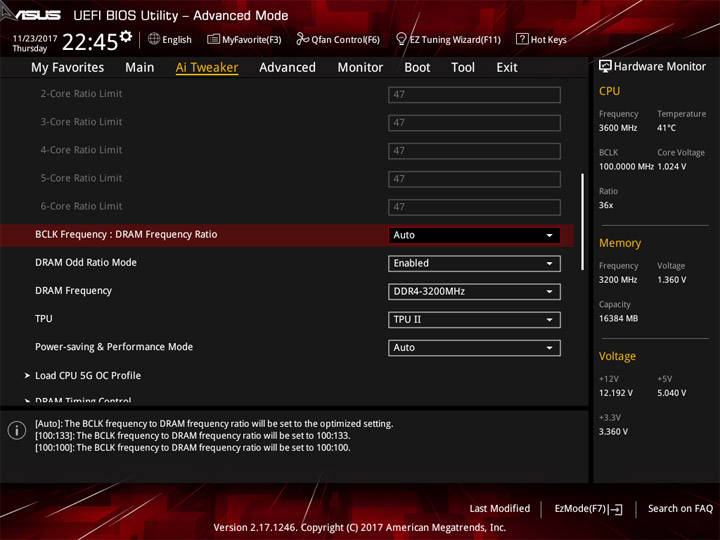Select the Ai Tweaker tab
The image size is (720, 540).
pos(207,68)
